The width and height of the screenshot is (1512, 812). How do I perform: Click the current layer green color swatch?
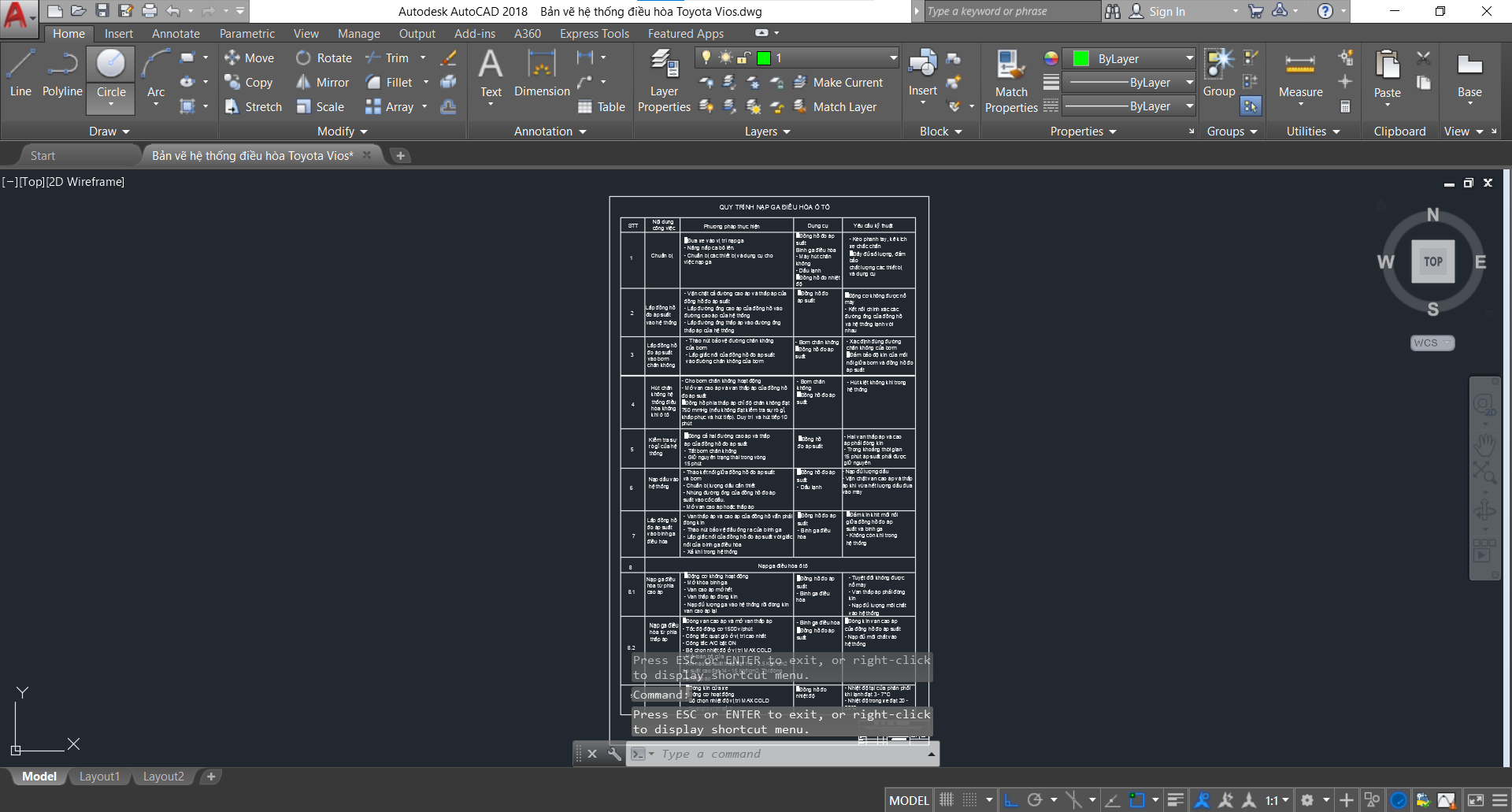pyautogui.click(x=763, y=57)
